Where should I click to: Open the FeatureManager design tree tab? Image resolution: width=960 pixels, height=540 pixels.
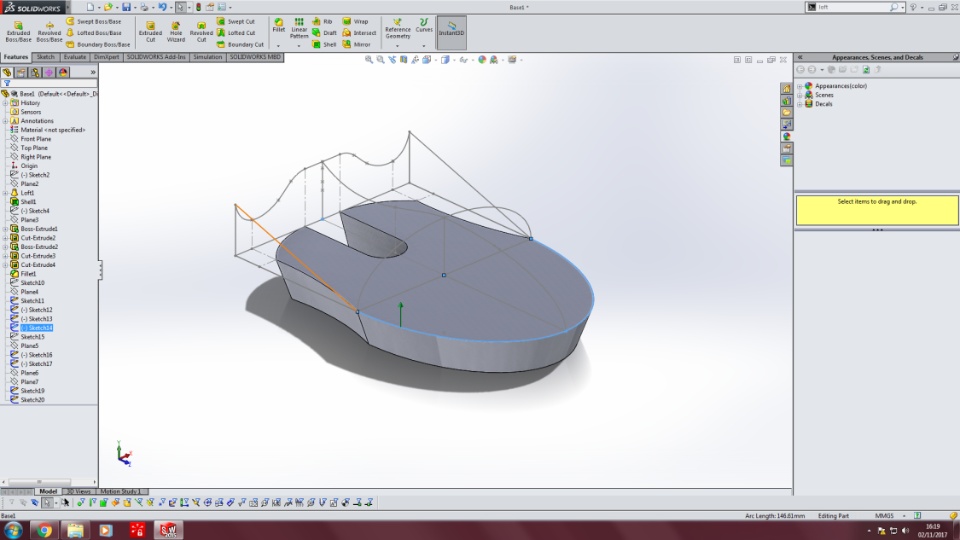7,72
